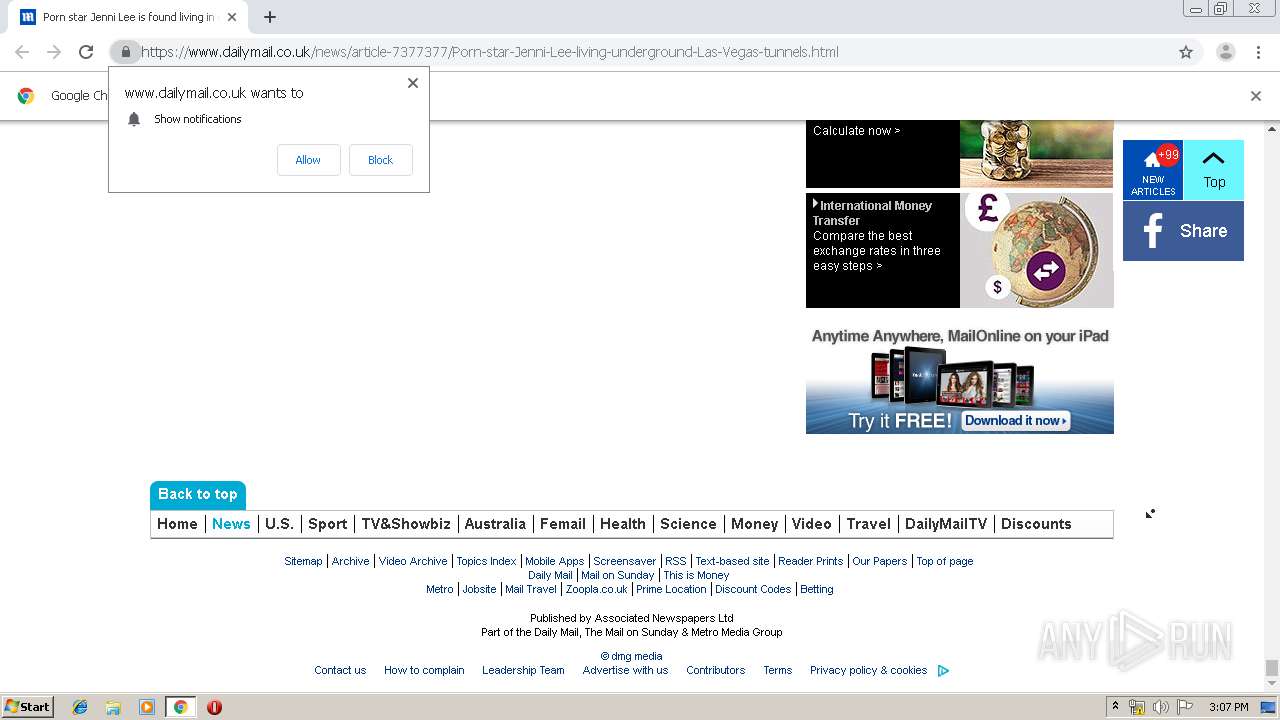Click the Chrome taskbar icon
Screen dimensions: 1280x720
[x=180, y=707]
